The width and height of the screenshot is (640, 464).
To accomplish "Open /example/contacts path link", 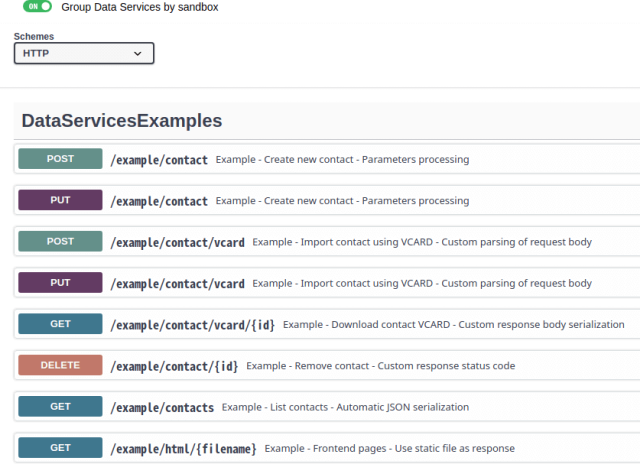I will click(162, 408).
